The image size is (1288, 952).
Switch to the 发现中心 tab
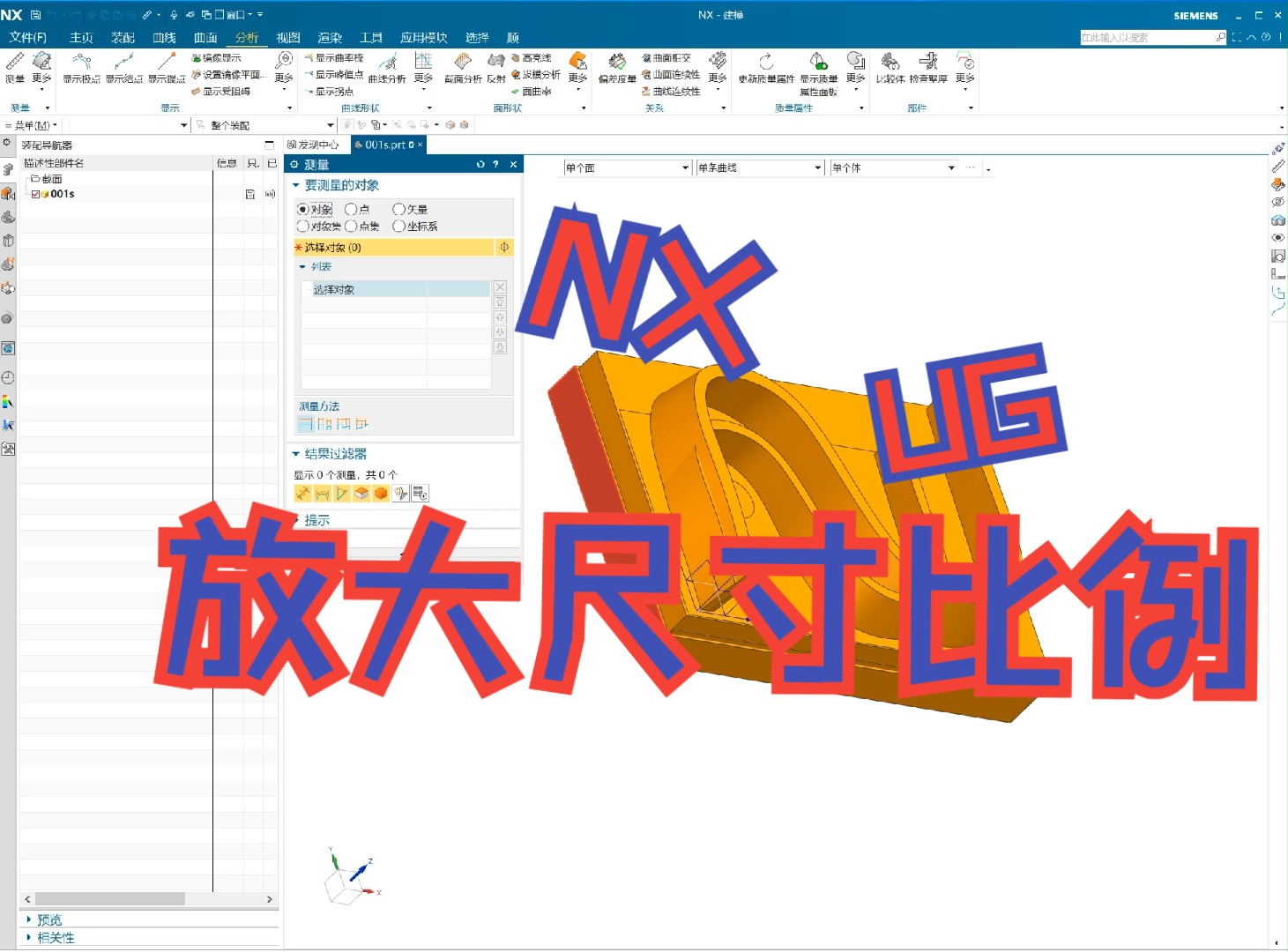(x=314, y=145)
